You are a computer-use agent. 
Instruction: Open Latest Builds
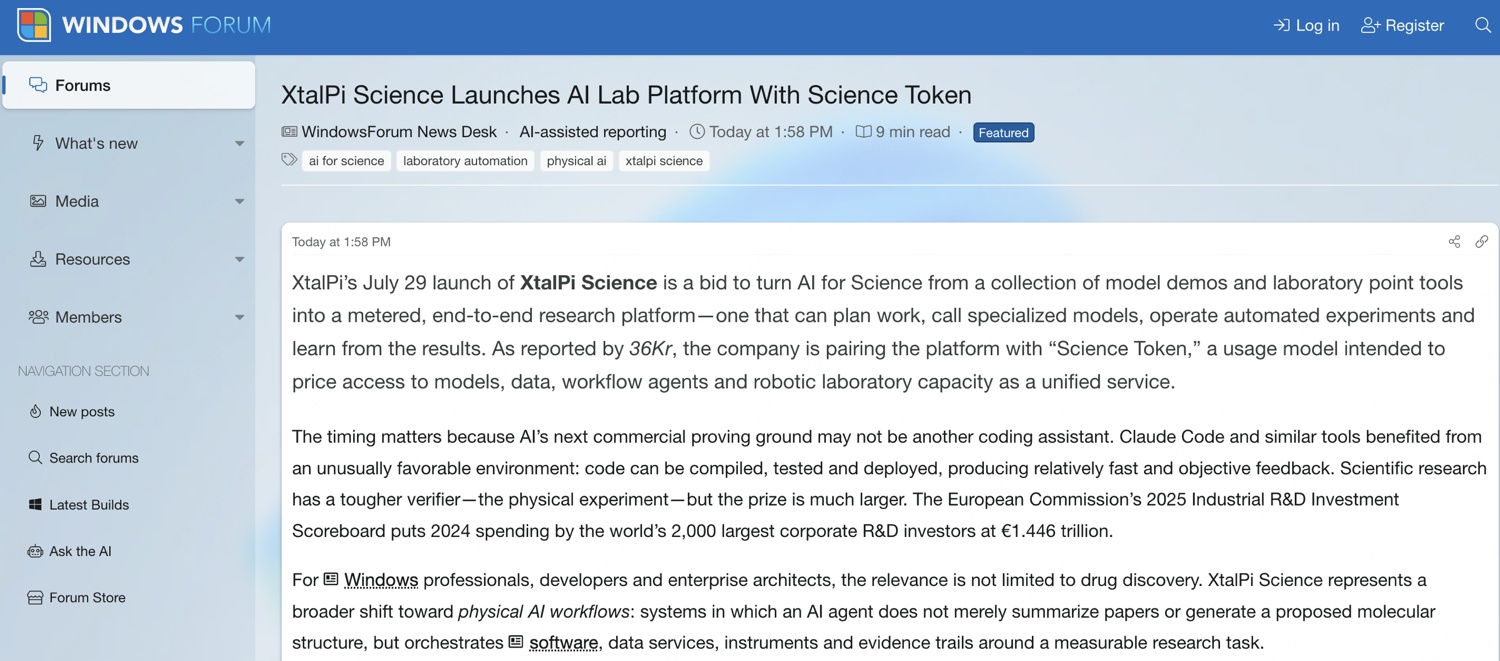(x=89, y=505)
